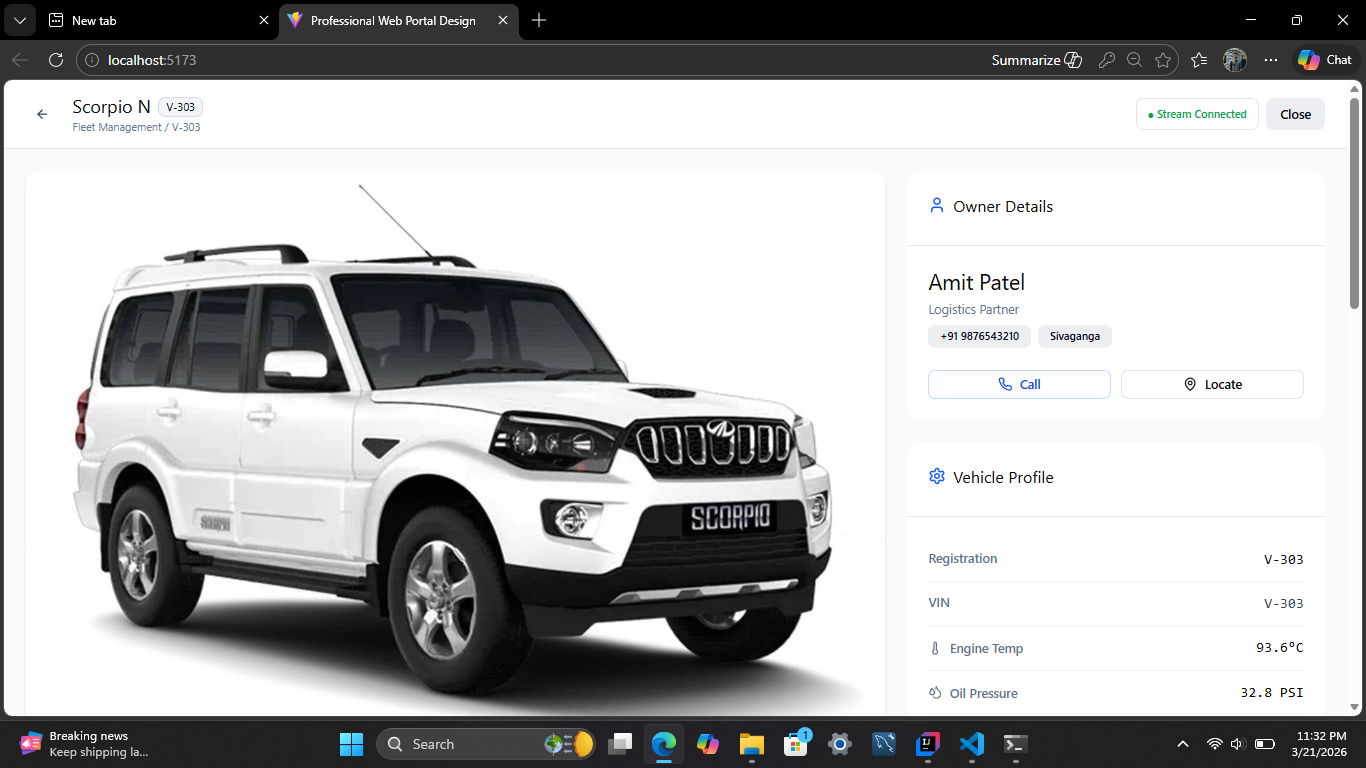This screenshot has height=768, width=1366.
Task: Open the Wi-Fi network tray icon
Action: 1215,744
